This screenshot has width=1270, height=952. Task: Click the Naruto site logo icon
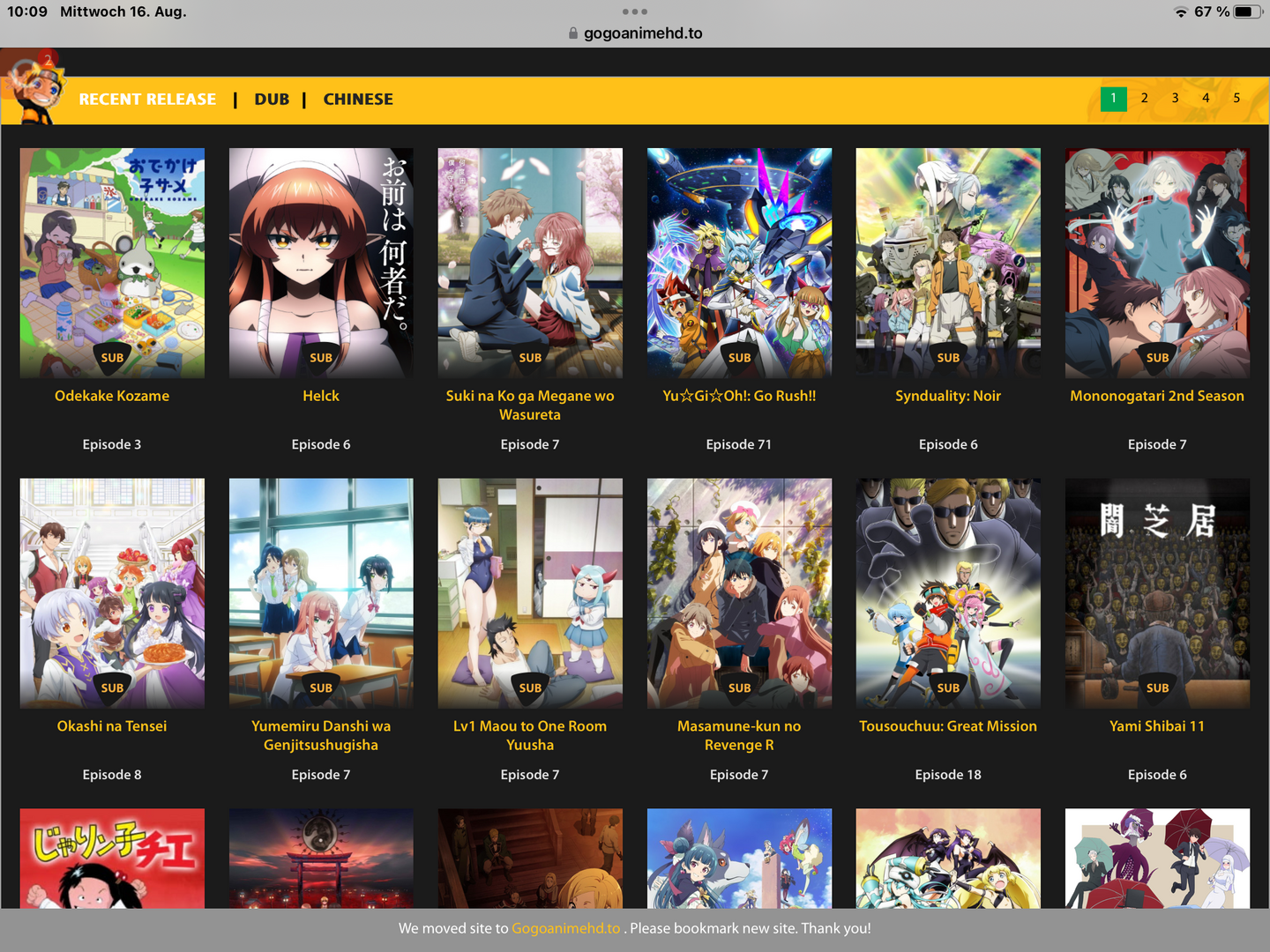34,86
